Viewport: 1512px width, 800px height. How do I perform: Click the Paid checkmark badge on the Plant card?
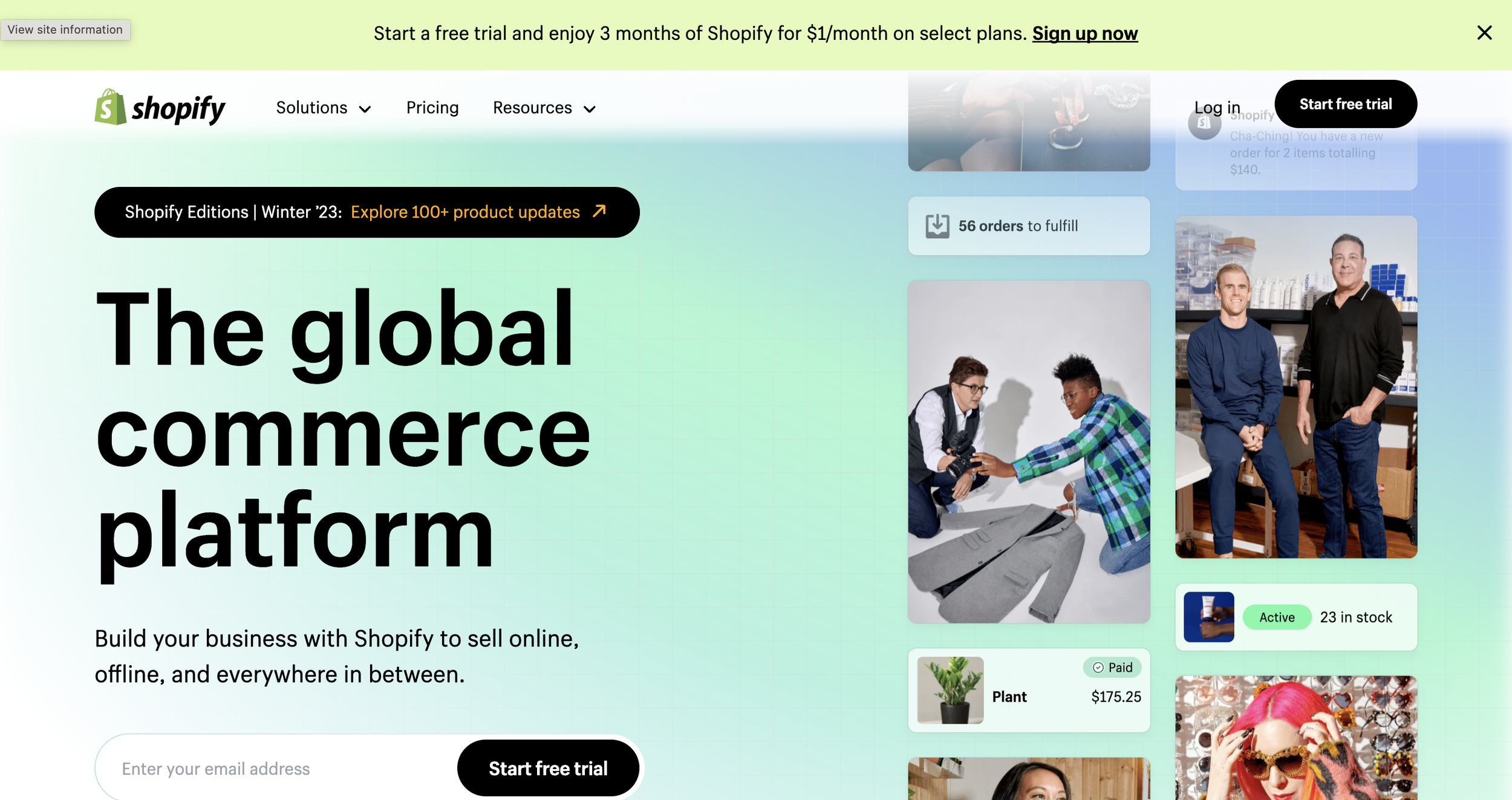(x=1112, y=668)
